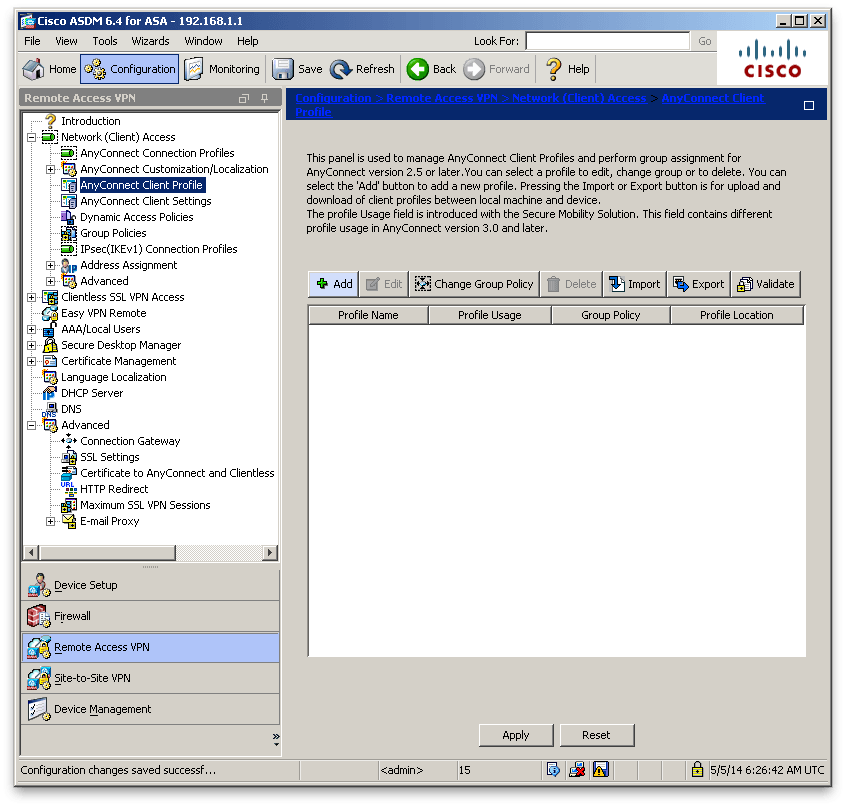Viewport: 846px width, 807px height.
Task: Pin the Remote Access VPN panel
Action: 264,98
